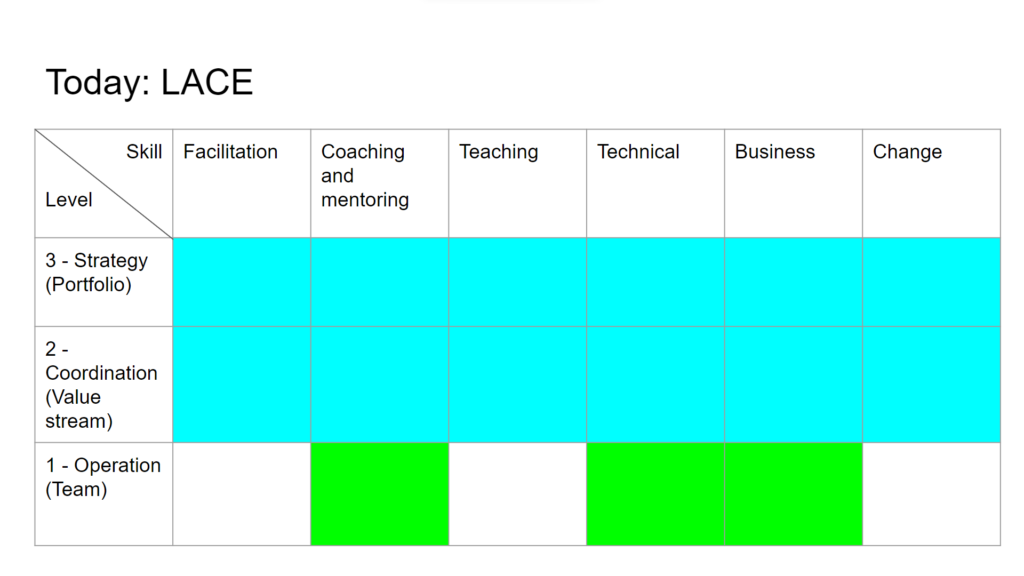The height and width of the screenshot is (576, 1024).
Task: Click the Teaching column header
Action: (517, 184)
